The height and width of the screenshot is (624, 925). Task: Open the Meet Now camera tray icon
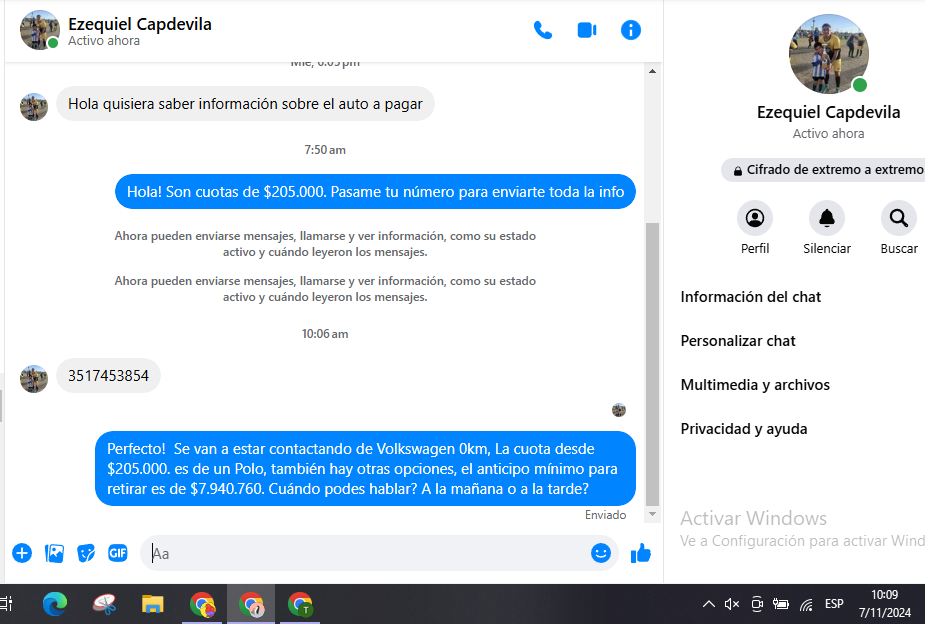pos(757,604)
